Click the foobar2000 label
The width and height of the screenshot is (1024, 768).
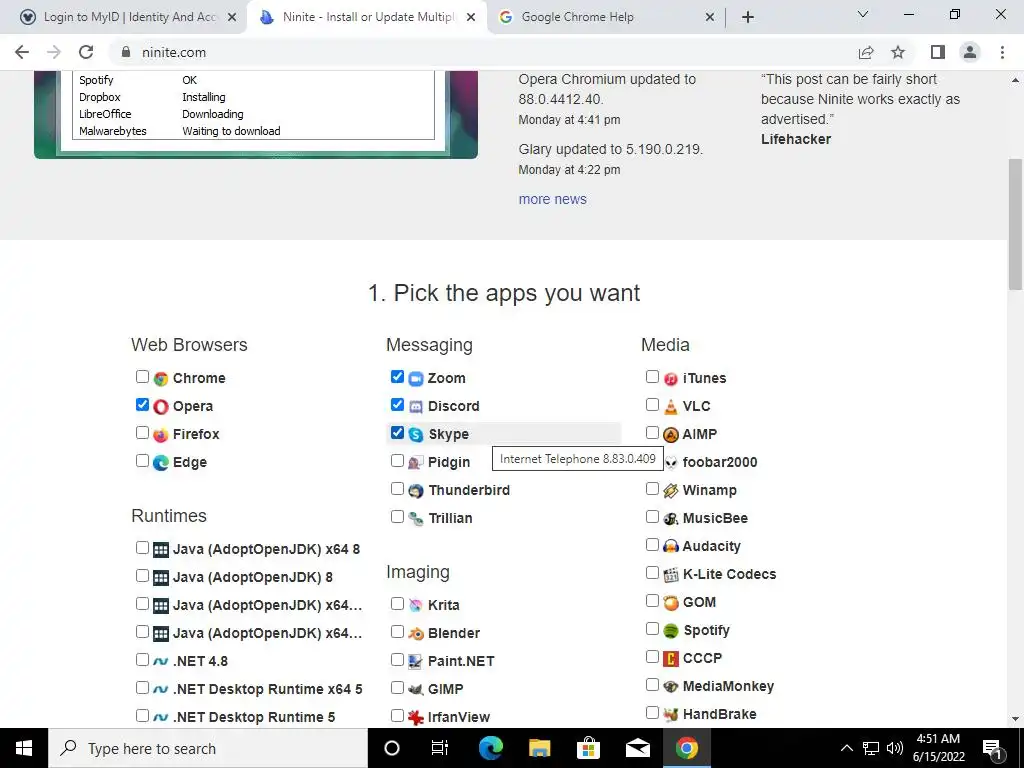click(x=720, y=462)
